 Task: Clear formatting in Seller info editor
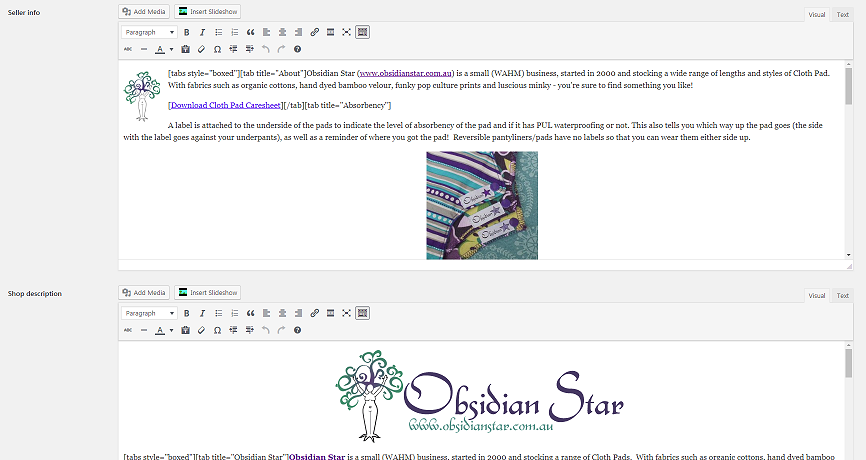(201, 48)
